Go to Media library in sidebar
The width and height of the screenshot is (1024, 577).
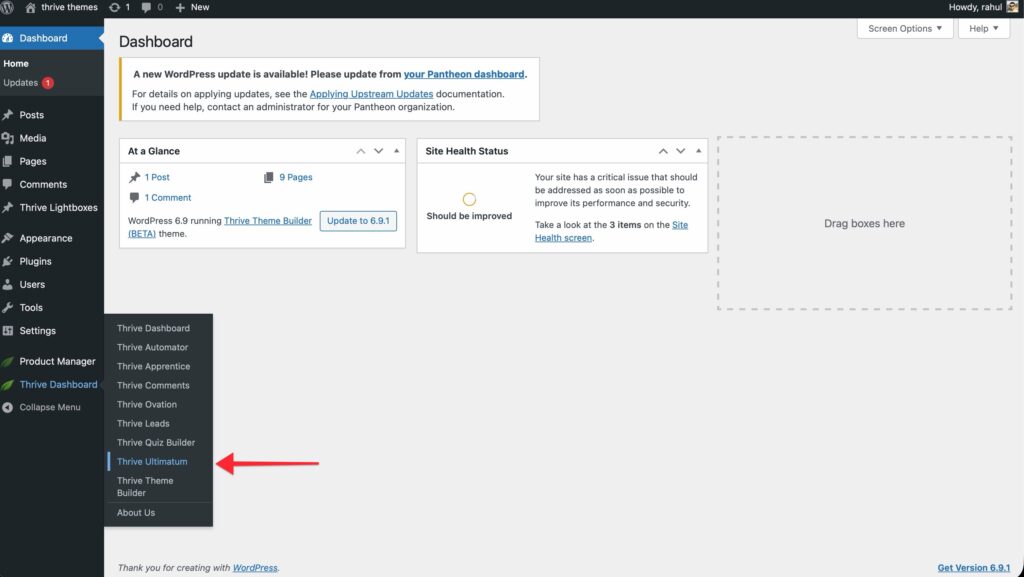(x=32, y=138)
